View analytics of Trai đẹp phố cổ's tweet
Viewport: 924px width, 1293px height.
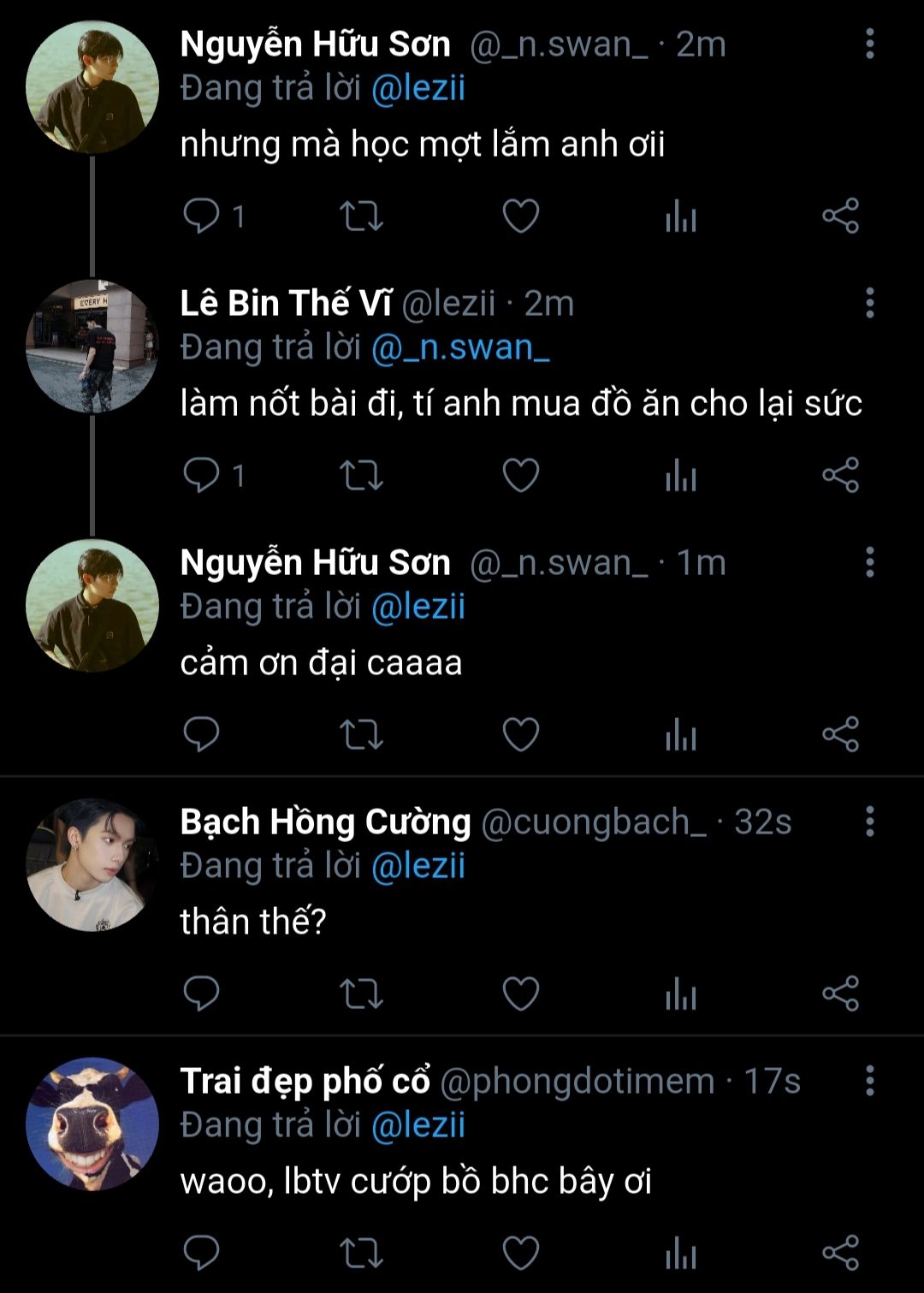(x=681, y=1254)
